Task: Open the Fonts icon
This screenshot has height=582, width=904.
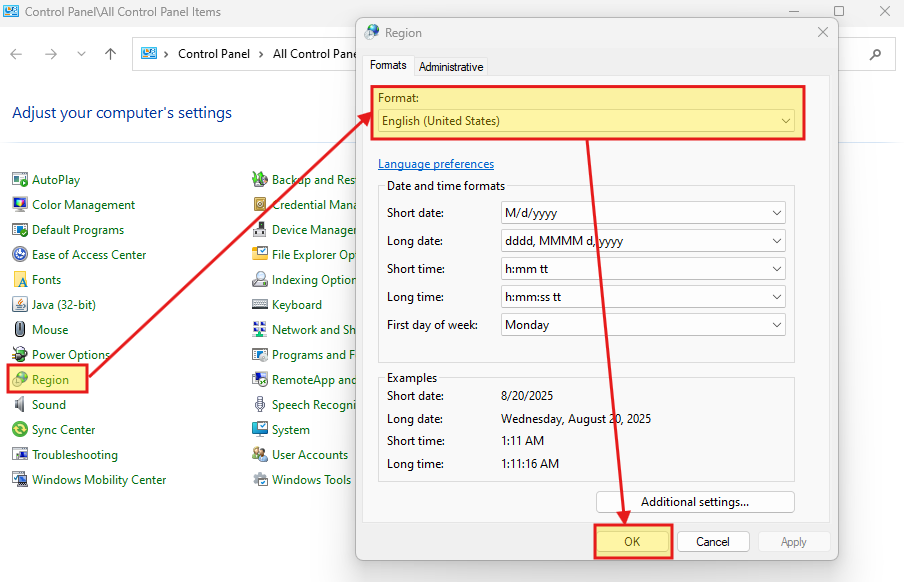Action: [20, 280]
